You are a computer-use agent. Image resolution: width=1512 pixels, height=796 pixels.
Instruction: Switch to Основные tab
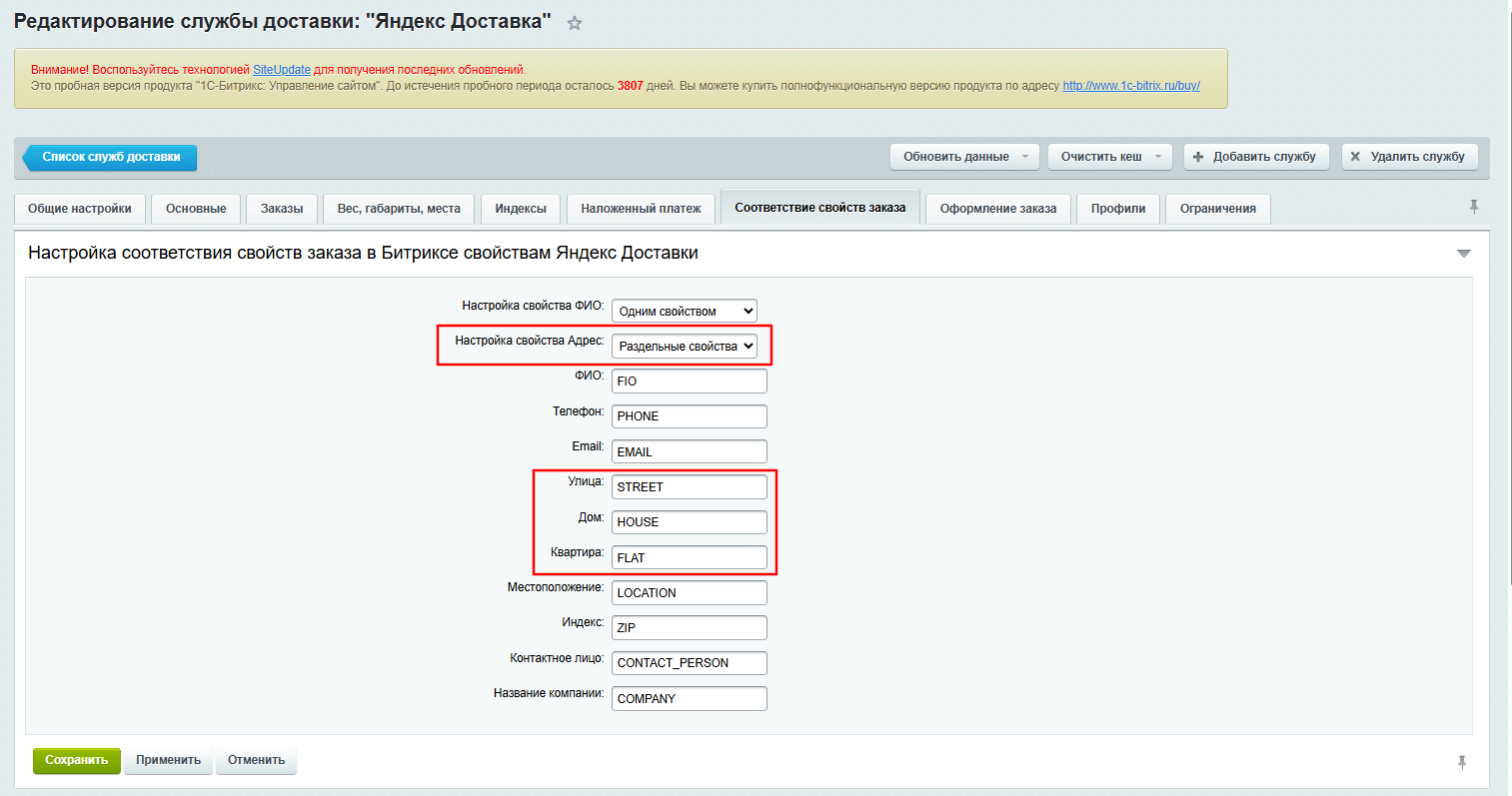point(196,209)
